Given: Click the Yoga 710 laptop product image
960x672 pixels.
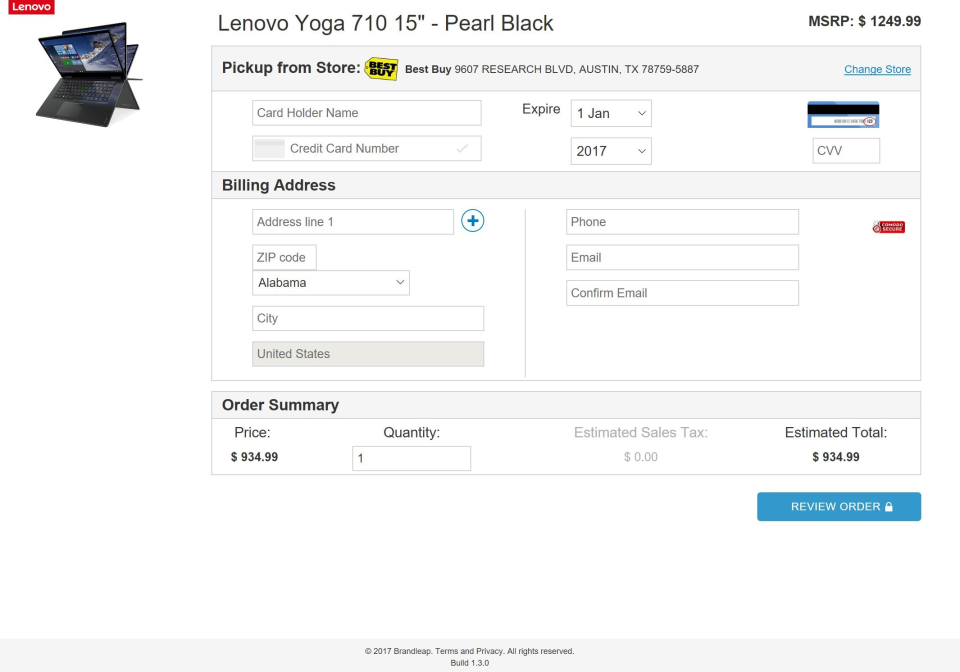Looking at the screenshot, I should [89, 74].
